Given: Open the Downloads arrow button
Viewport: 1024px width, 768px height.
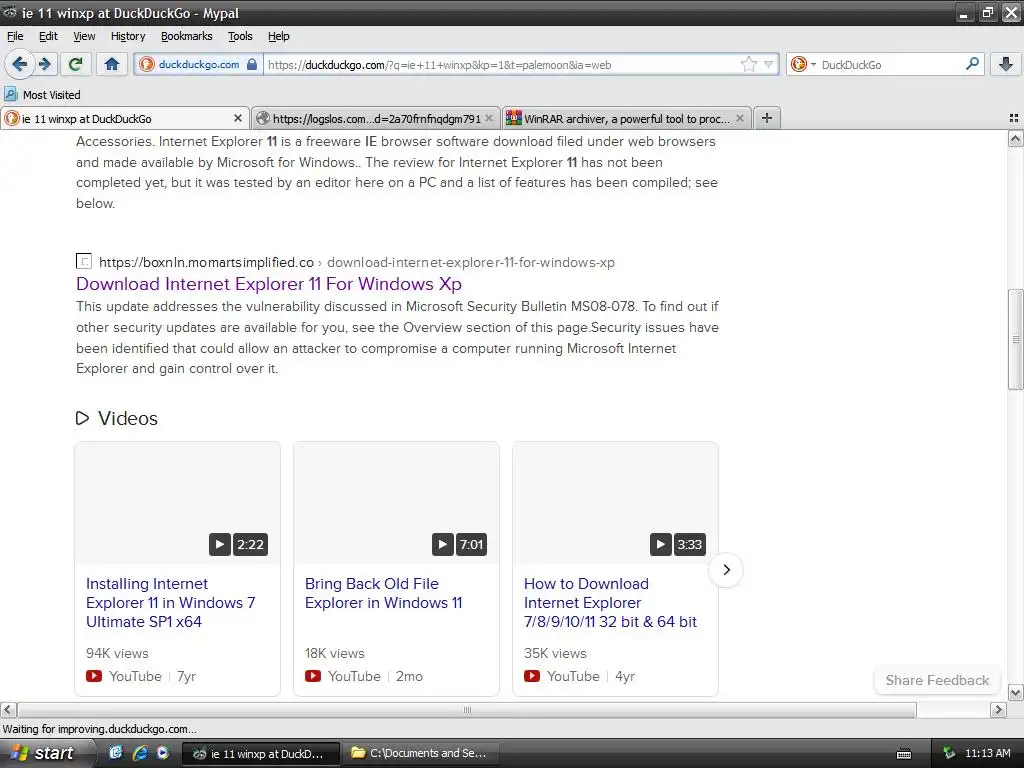Looking at the screenshot, I should coord(1006,64).
